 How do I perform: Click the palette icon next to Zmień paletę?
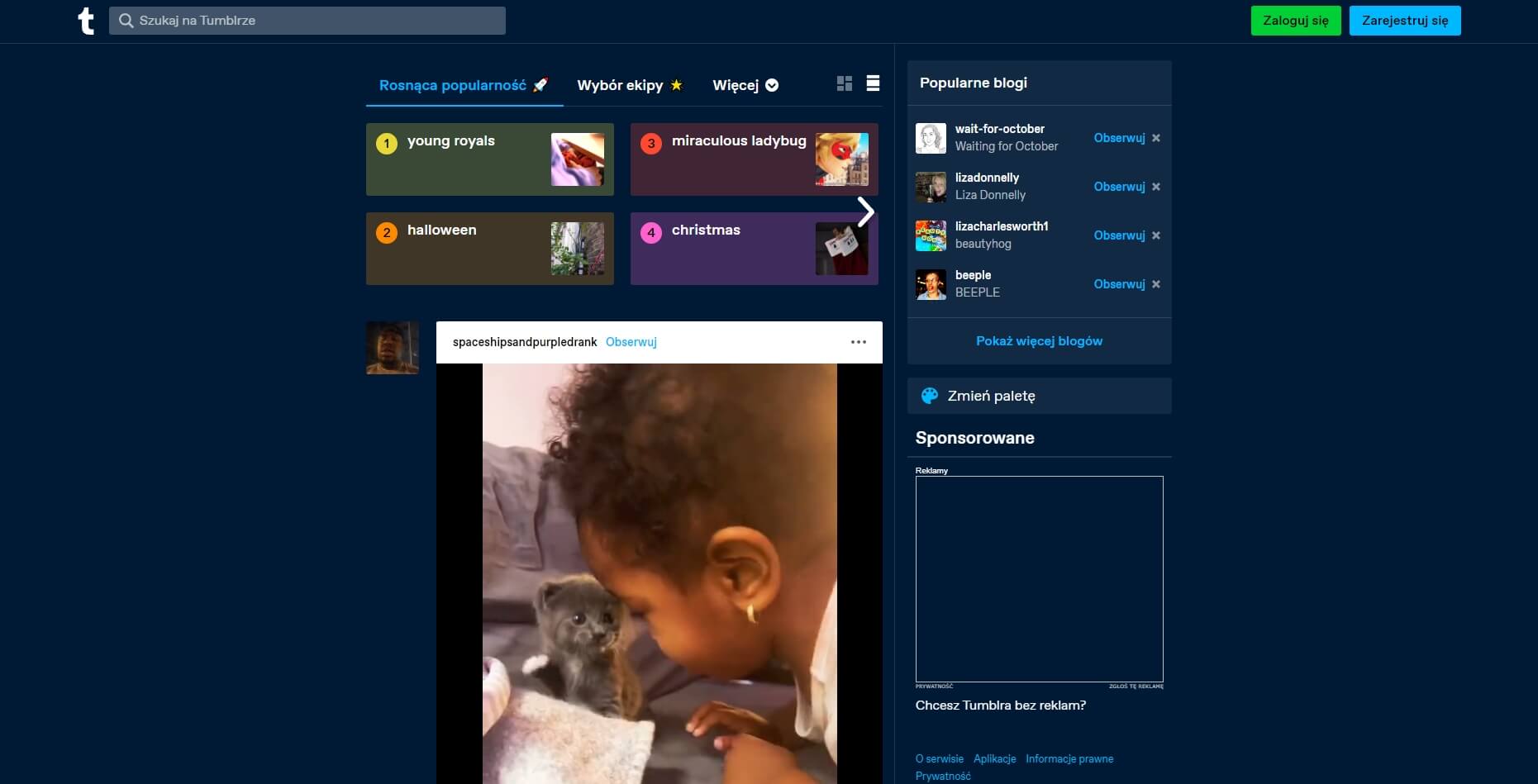929,395
